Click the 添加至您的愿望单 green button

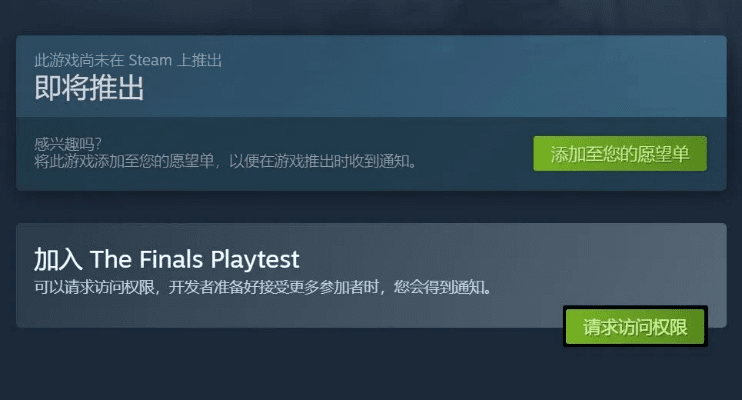(x=620, y=153)
